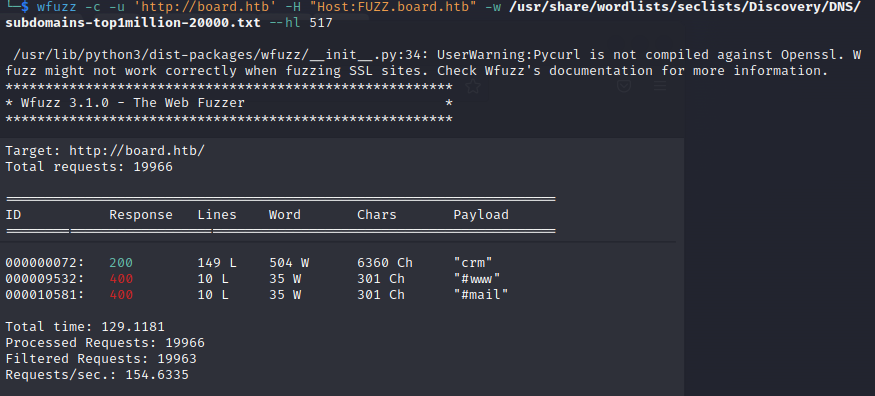Click the faint Pocket save icon behind the terminal
Image resolution: width=875 pixels, height=396 pixels.
click(624, 86)
